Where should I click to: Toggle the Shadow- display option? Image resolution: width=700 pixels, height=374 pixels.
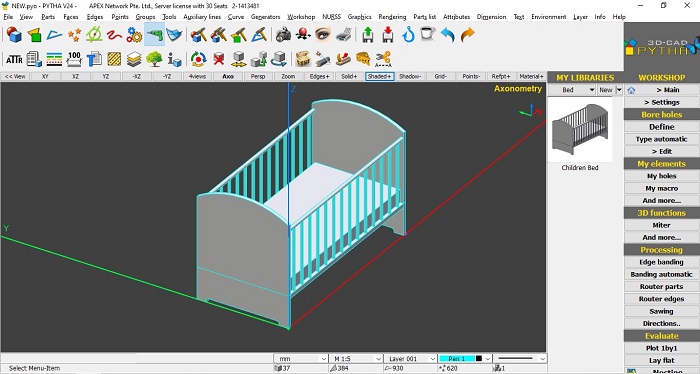(410, 76)
